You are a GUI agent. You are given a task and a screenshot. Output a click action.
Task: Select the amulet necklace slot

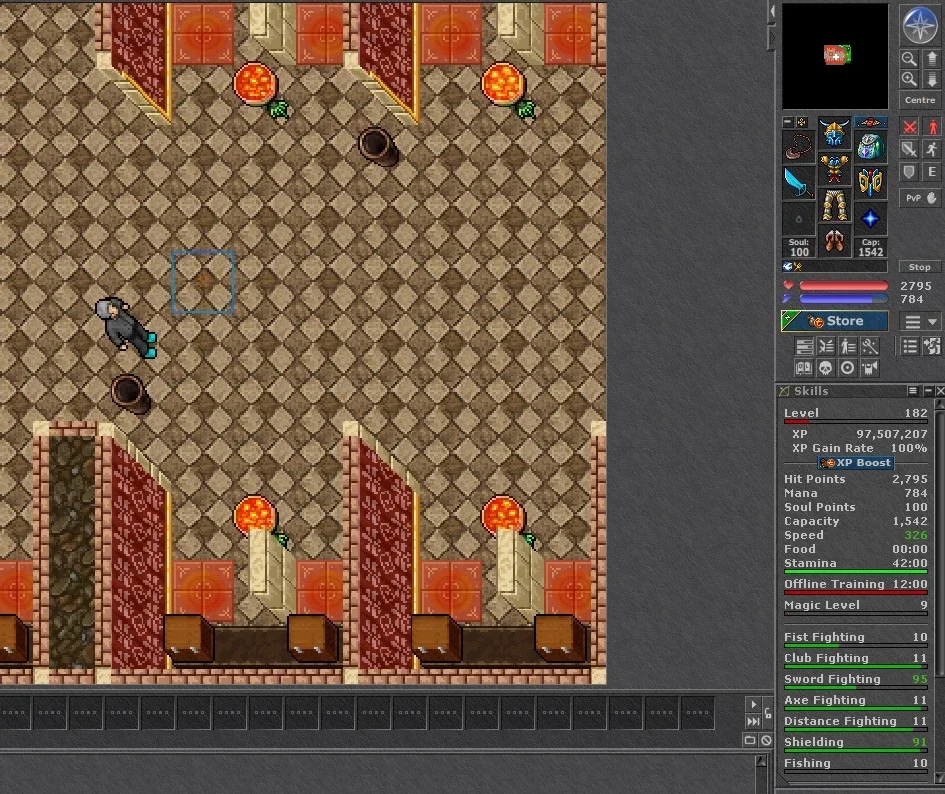tap(799, 147)
